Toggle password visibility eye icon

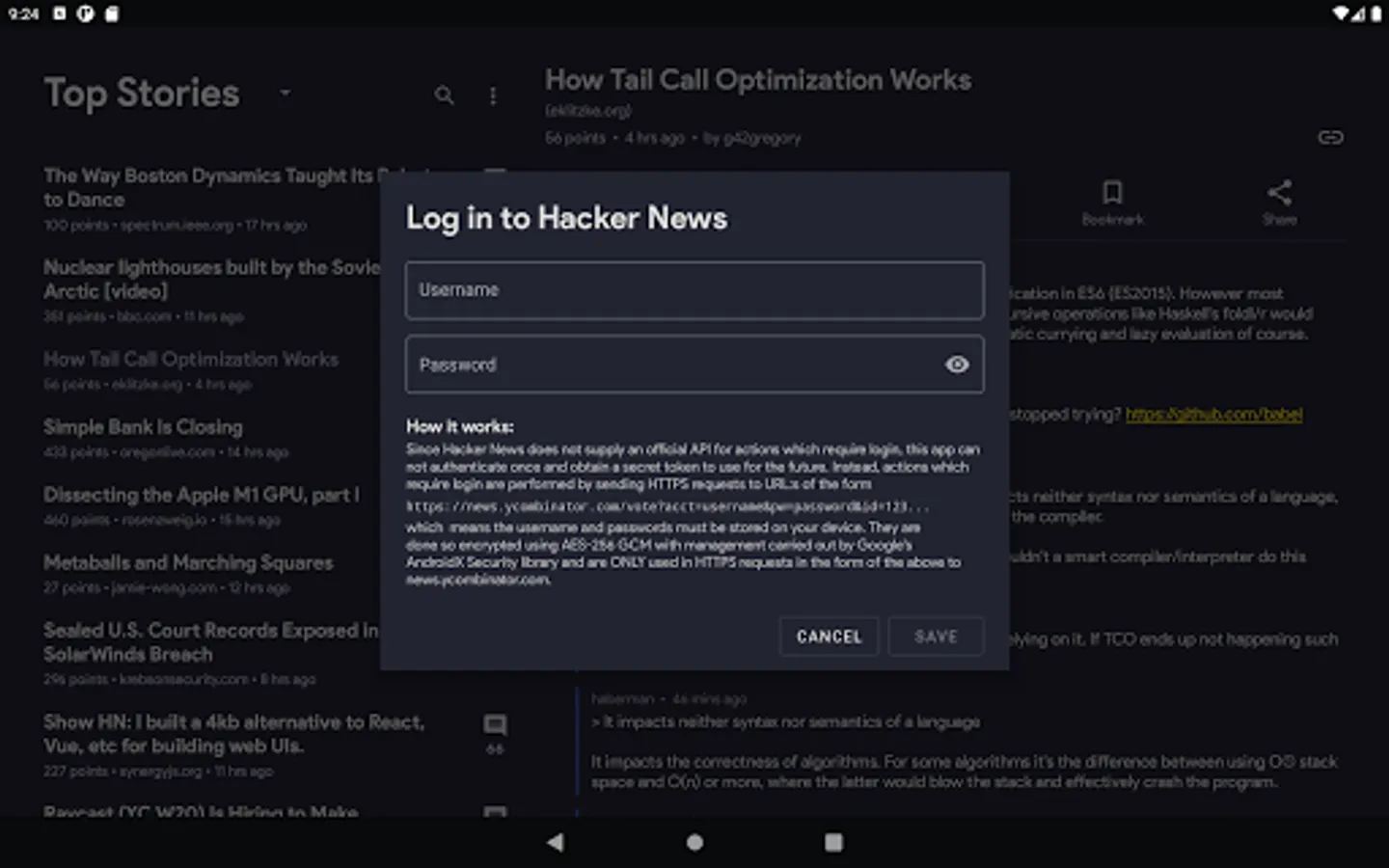coord(957,365)
